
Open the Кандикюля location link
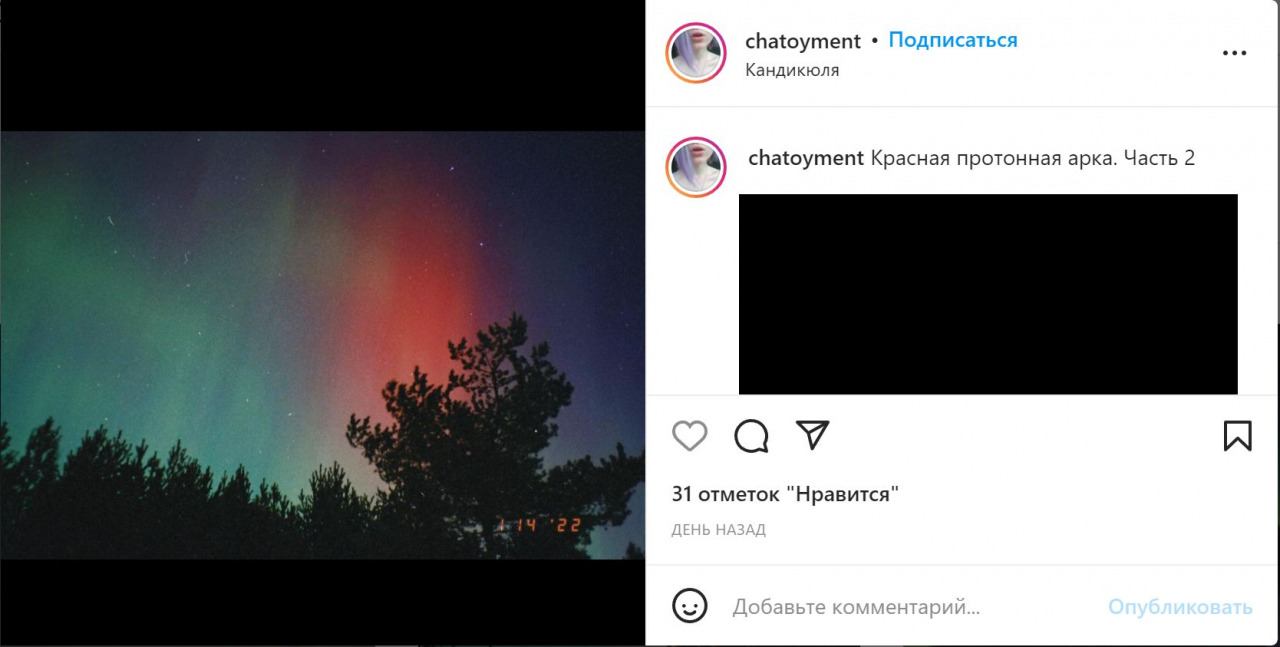pyautogui.click(x=792, y=70)
